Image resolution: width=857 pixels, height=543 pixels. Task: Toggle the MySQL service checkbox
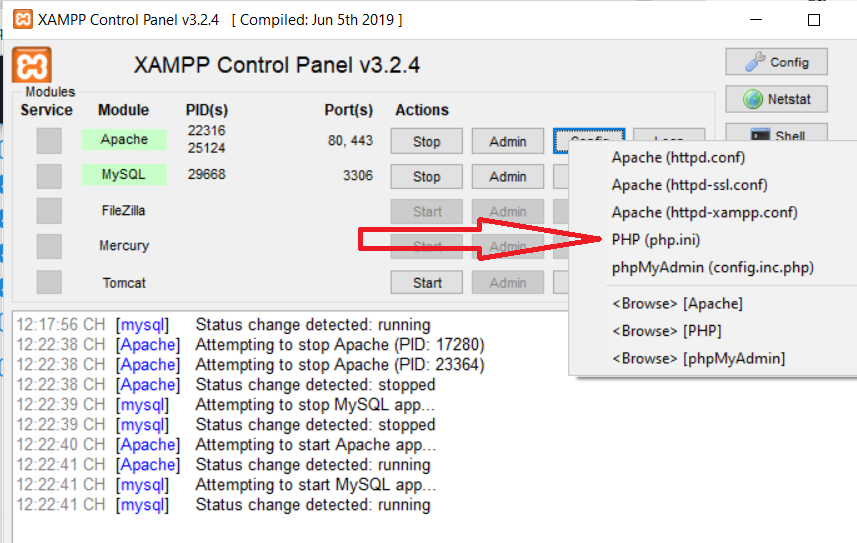pos(49,176)
